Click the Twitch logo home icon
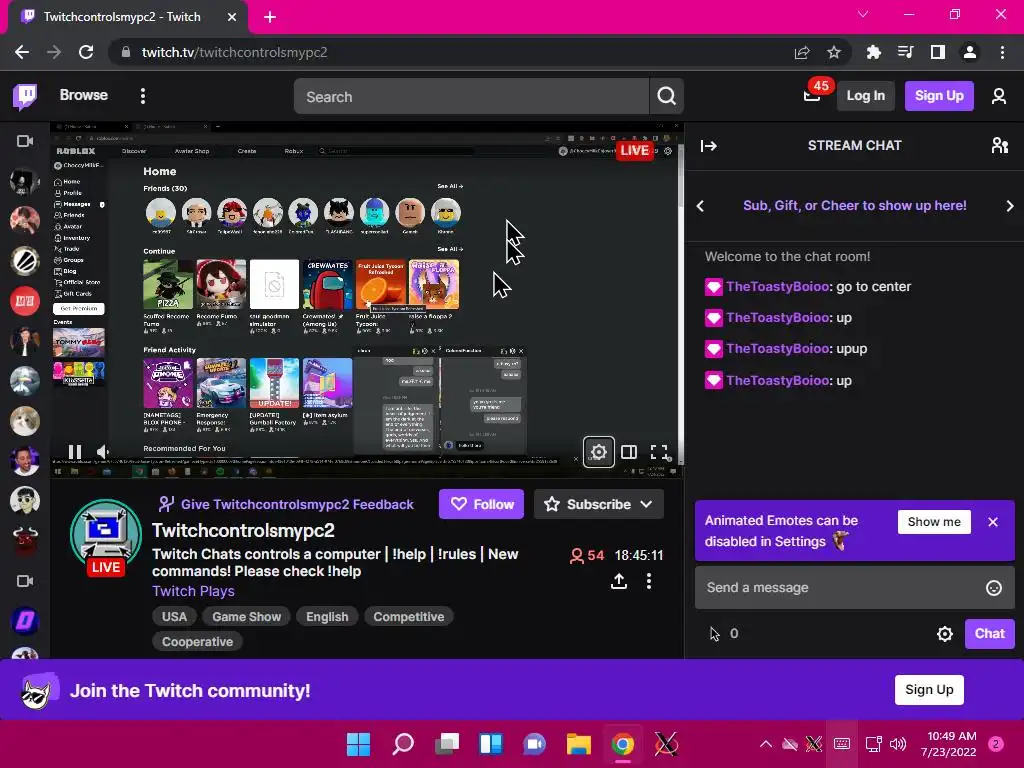The height and width of the screenshot is (768, 1024). point(25,96)
